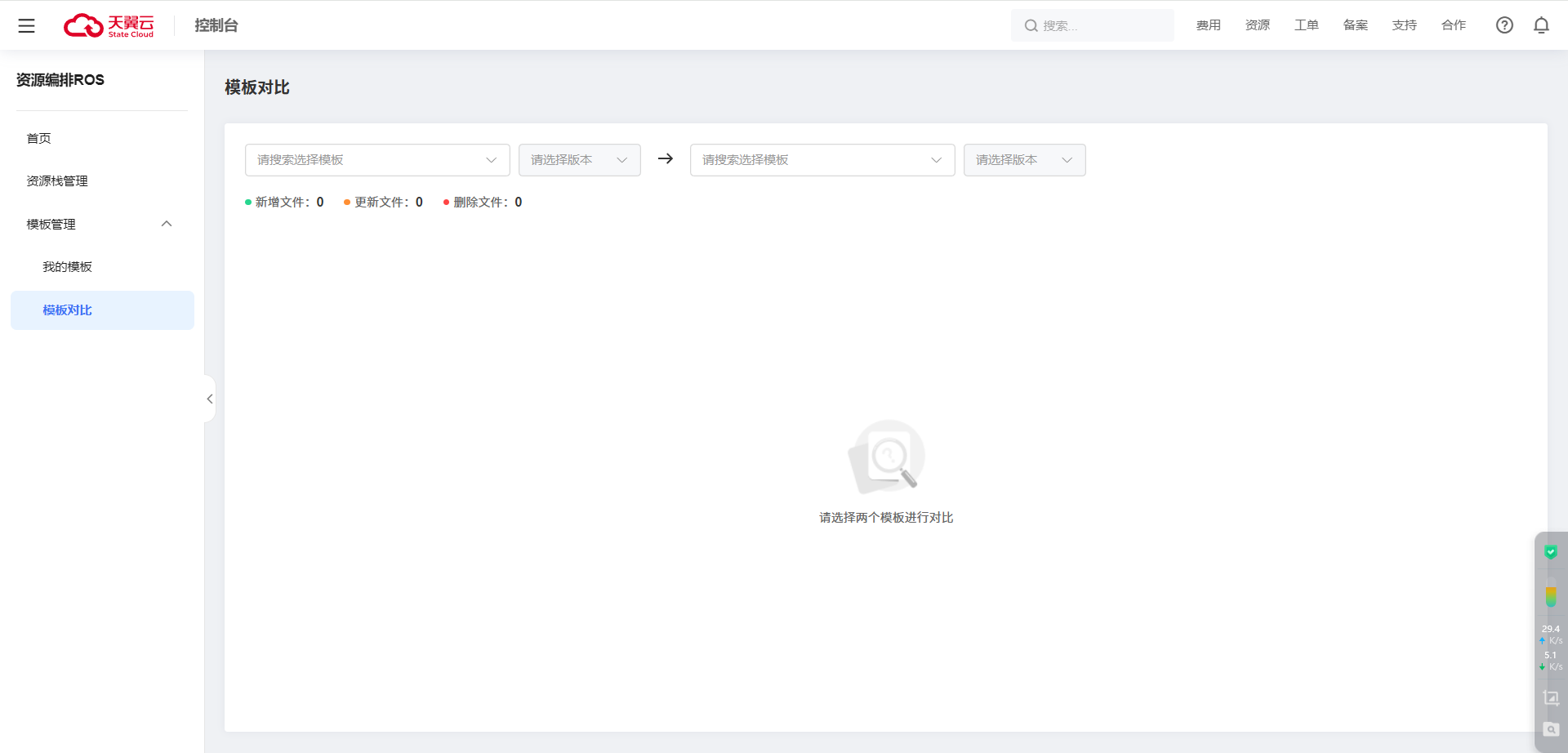The height and width of the screenshot is (753, 1568).
Task: Open the help question mark icon
Action: pos(1504,25)
